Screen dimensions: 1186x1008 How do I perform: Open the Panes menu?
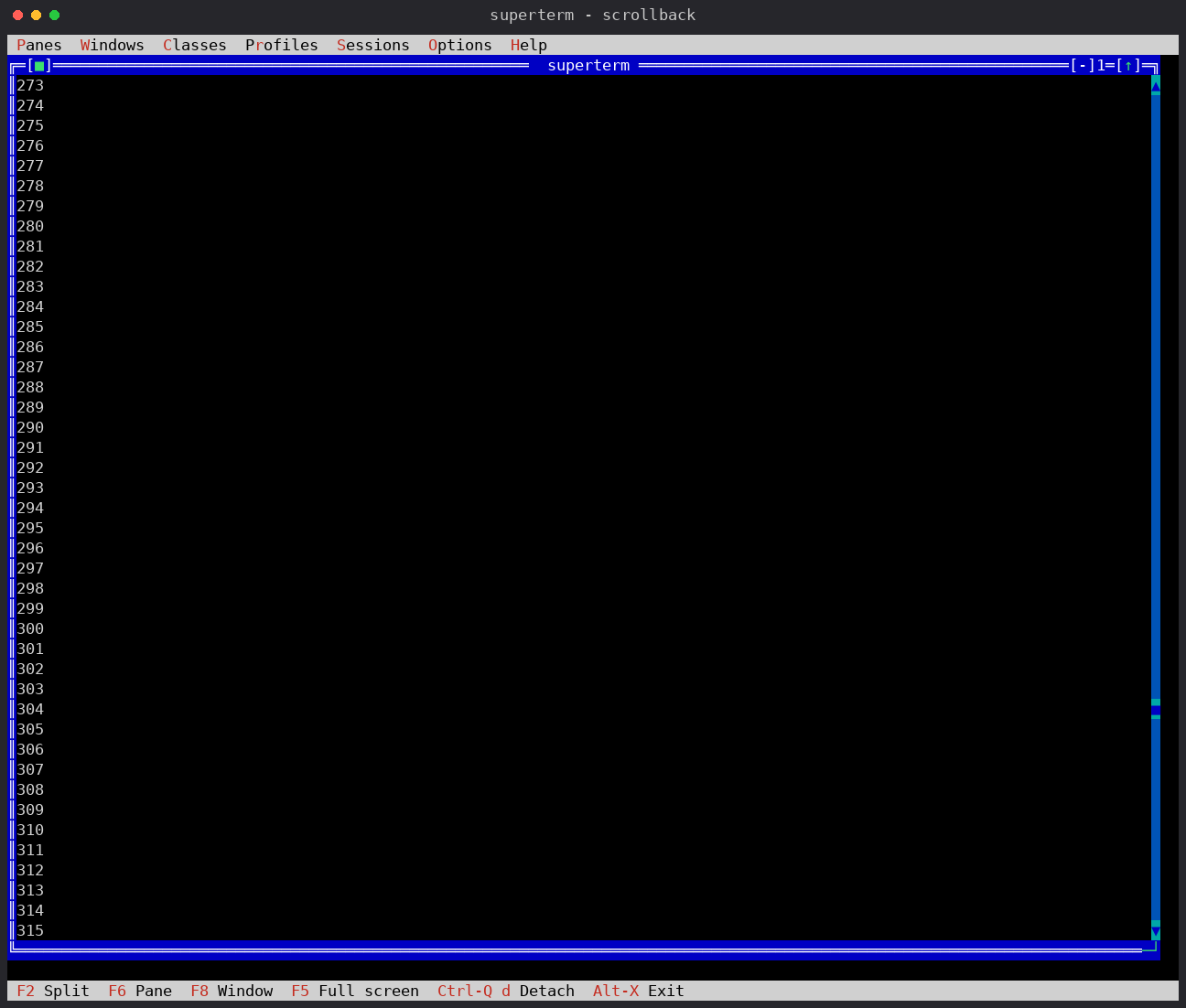(39, 45)
